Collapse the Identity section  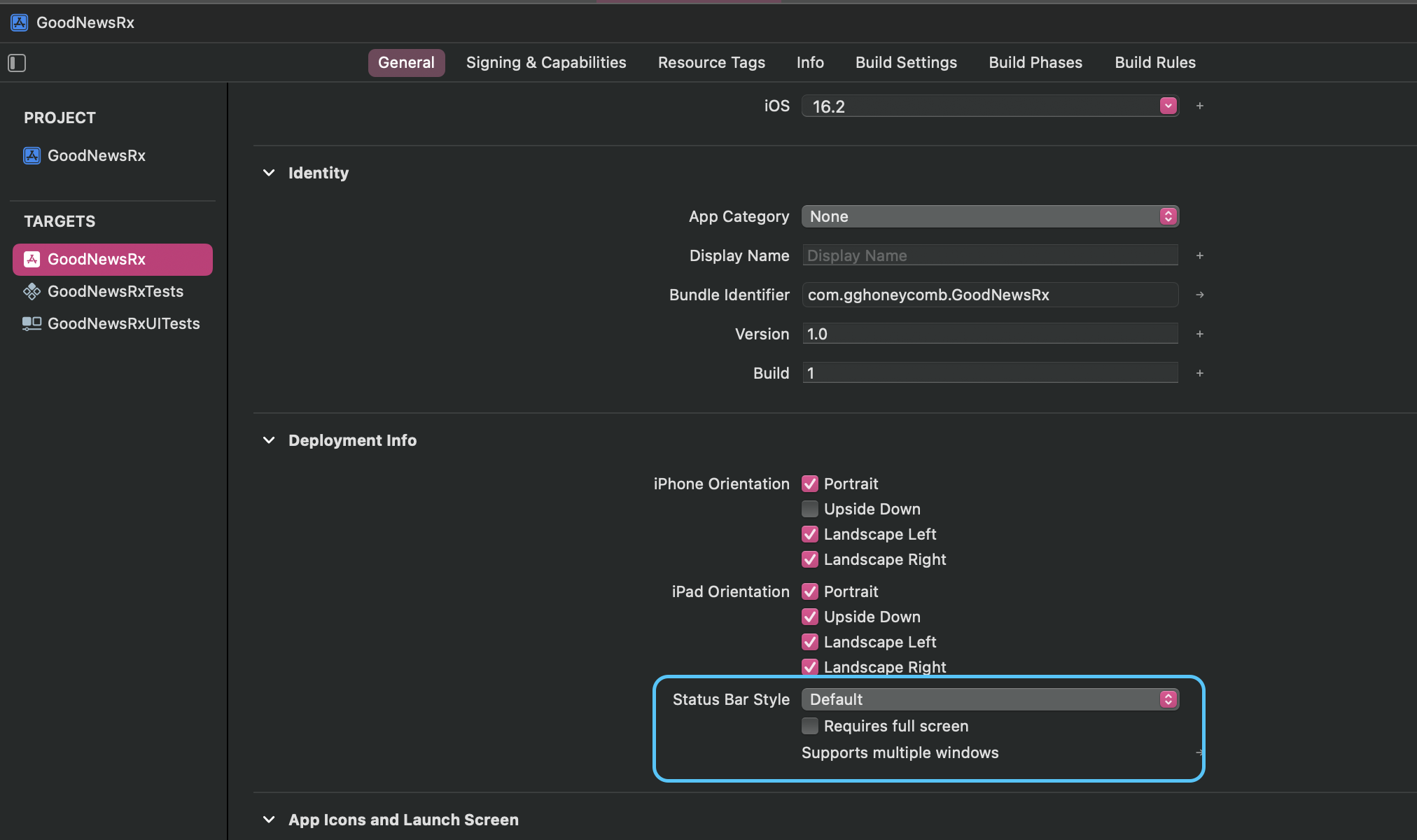[x=269, y=173]
